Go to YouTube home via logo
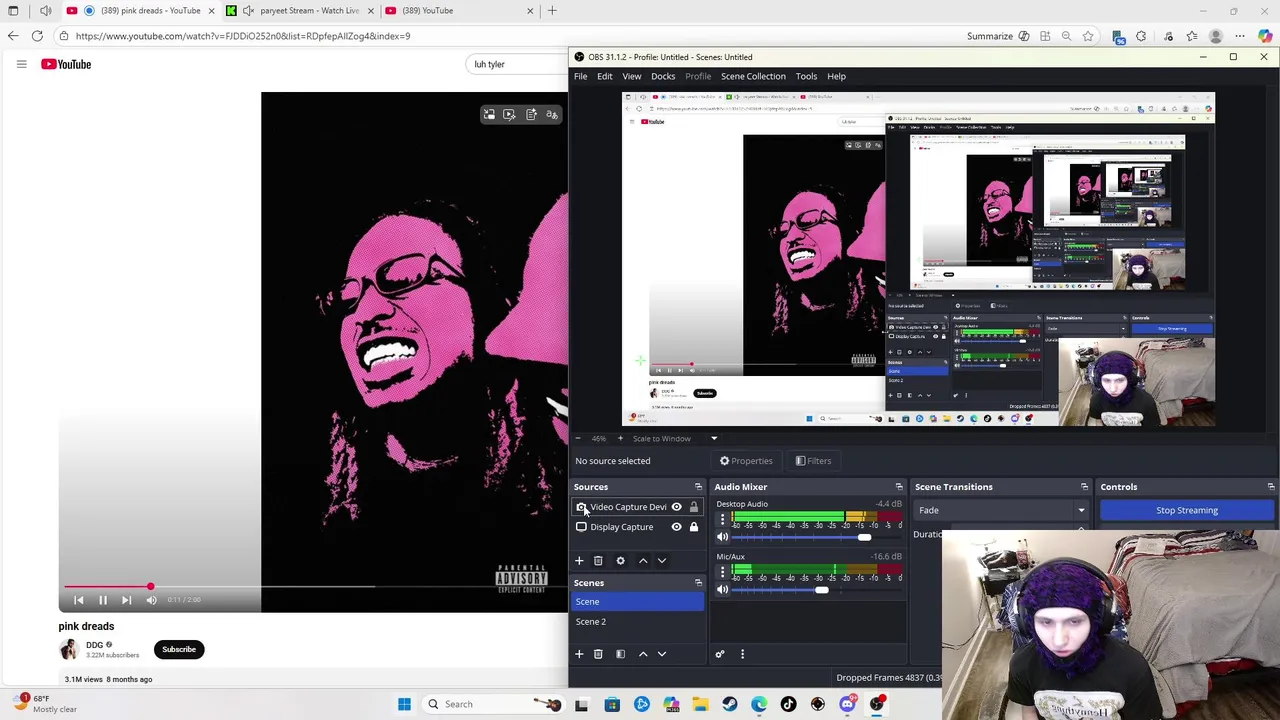 point(66,64)
